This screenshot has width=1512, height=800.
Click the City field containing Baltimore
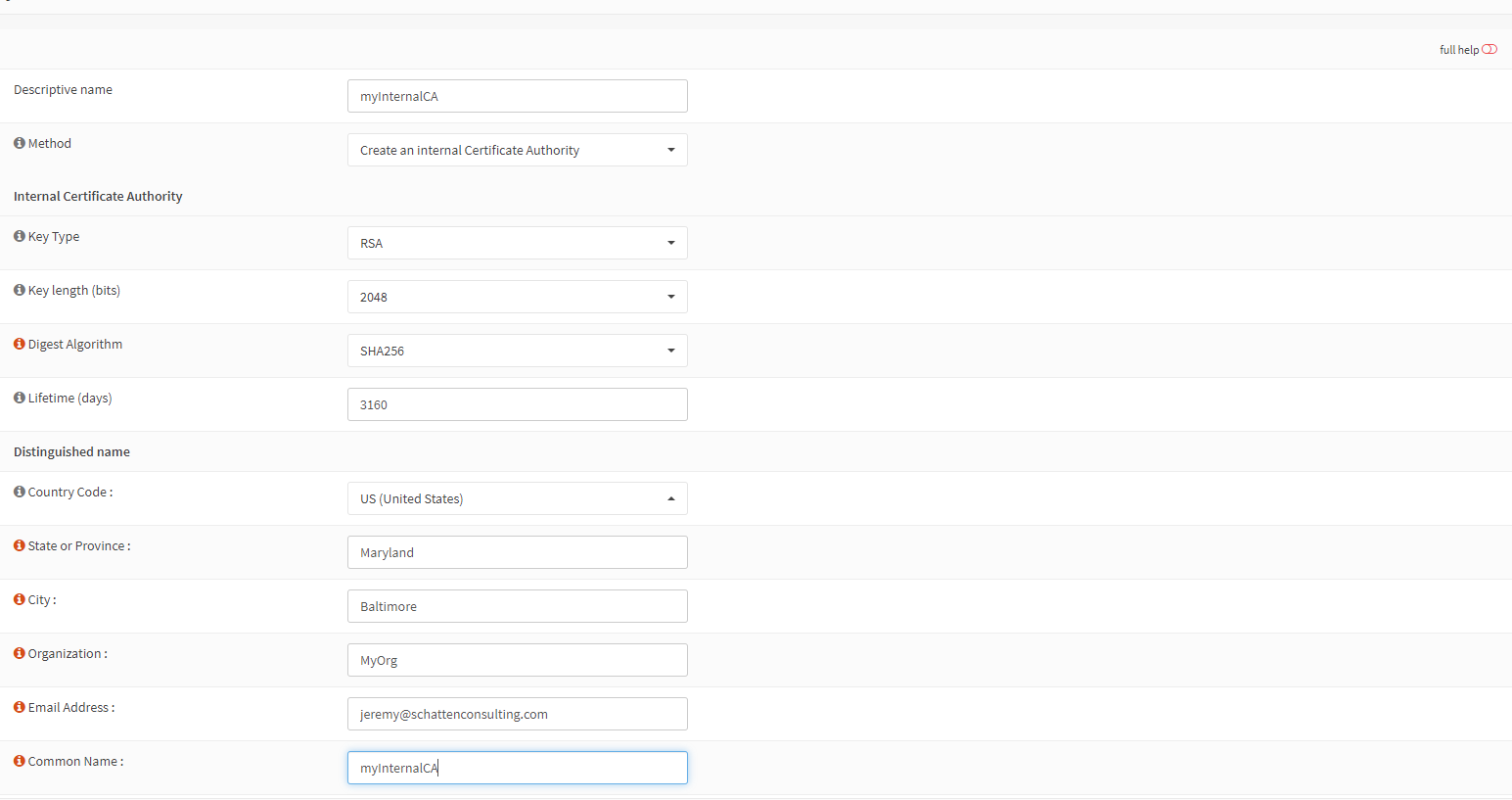[x=517, y=606]
